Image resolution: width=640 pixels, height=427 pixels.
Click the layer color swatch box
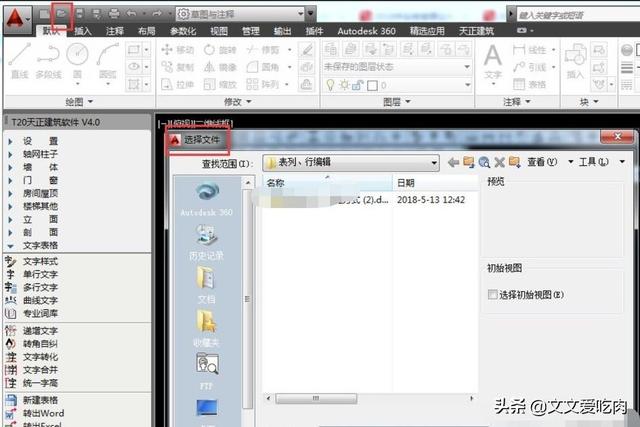click(372, 85)
